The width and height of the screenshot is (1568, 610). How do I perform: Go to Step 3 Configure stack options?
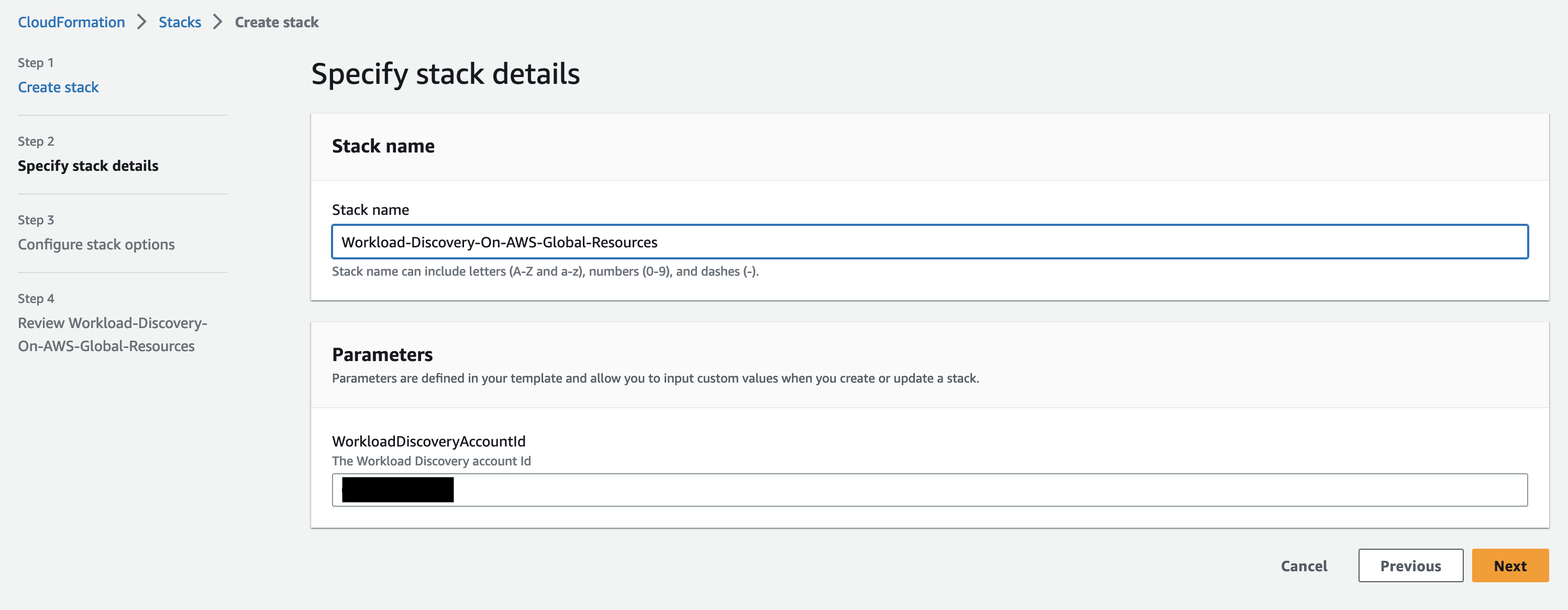click(96, 244)
